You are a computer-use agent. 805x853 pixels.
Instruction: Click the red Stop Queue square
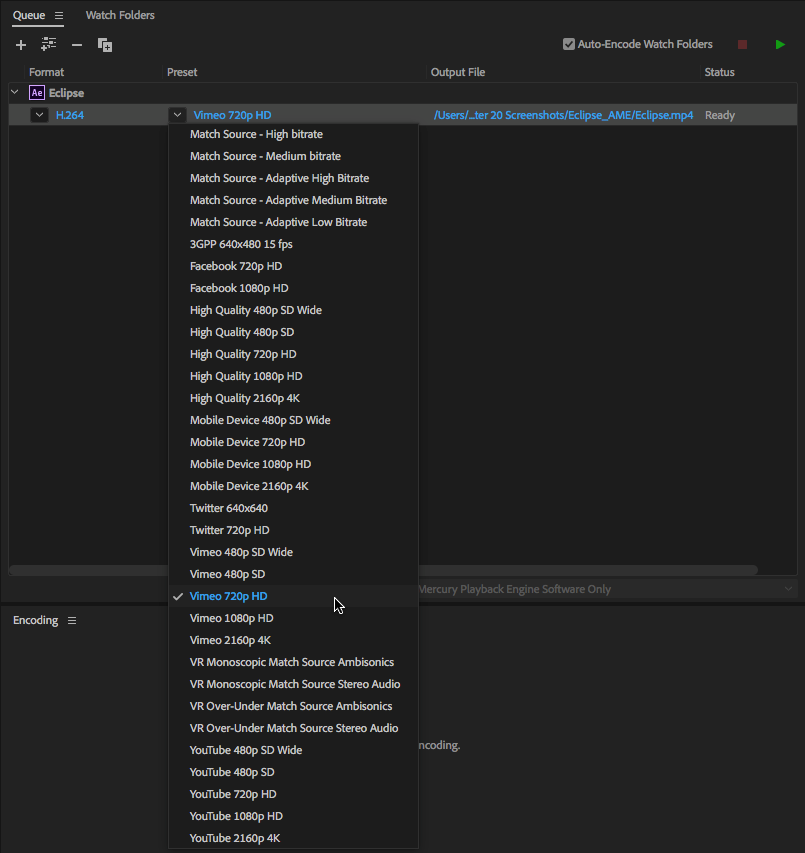(742, 45)
